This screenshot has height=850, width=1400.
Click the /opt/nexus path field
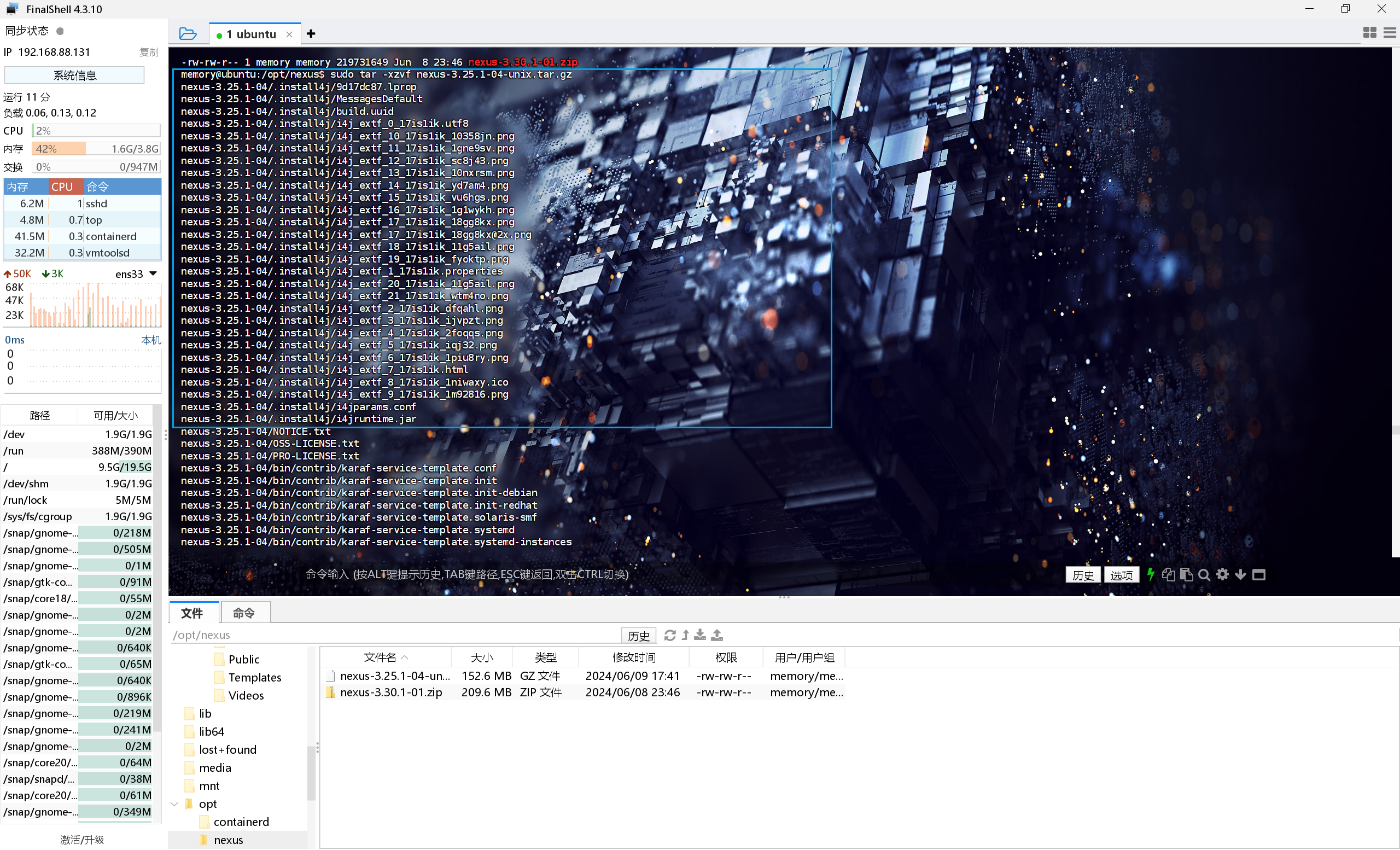pos(395,635)
